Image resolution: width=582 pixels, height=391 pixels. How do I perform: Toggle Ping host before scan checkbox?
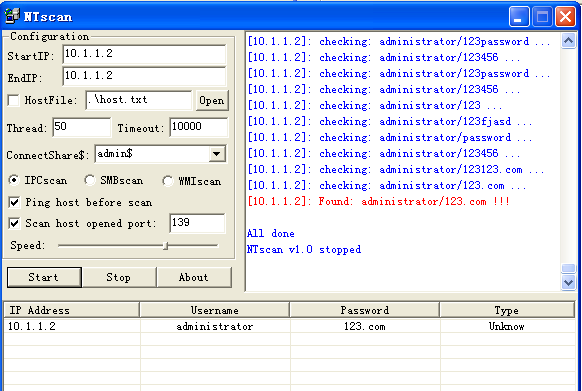pos(14,203)
